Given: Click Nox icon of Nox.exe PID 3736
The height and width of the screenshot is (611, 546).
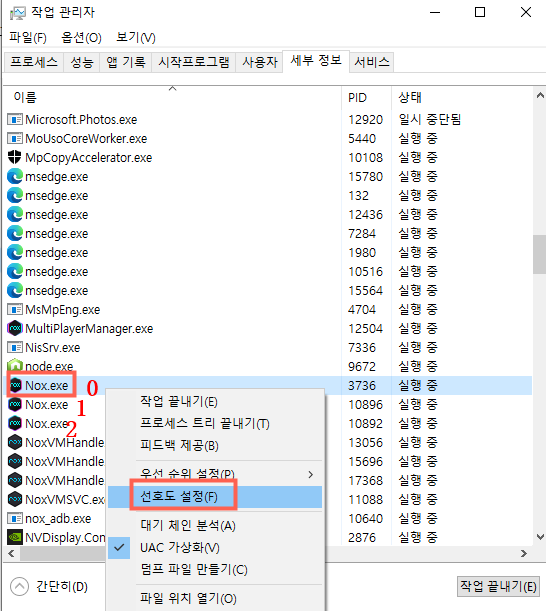Looking at the screenshot, I should [x=15, y=385].
